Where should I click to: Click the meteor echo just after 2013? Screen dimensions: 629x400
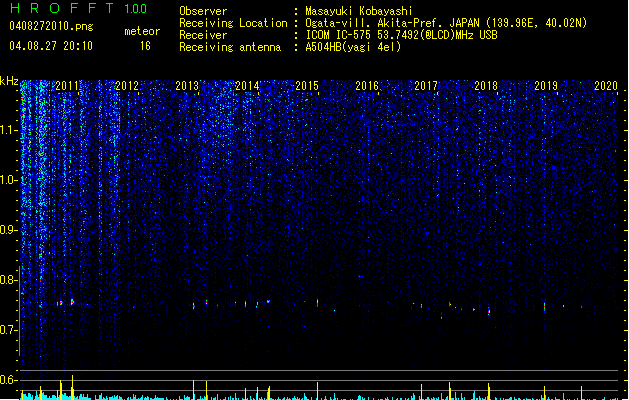[194, 306]
